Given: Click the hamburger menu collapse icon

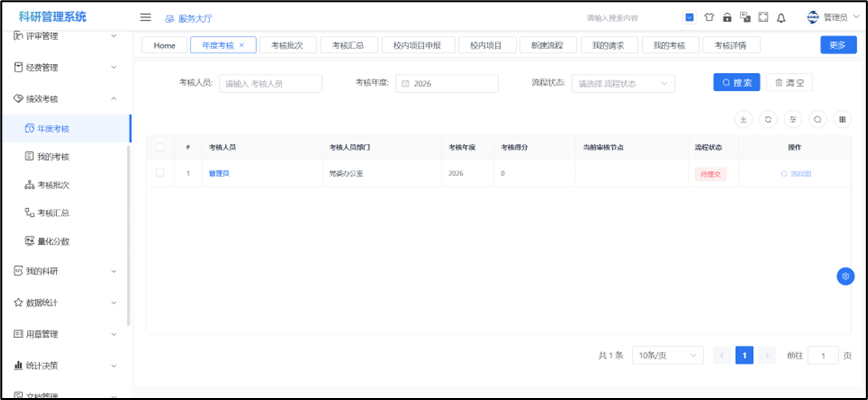Looking at the screenshot, I should pyautogui.click(x=145, y=17).
